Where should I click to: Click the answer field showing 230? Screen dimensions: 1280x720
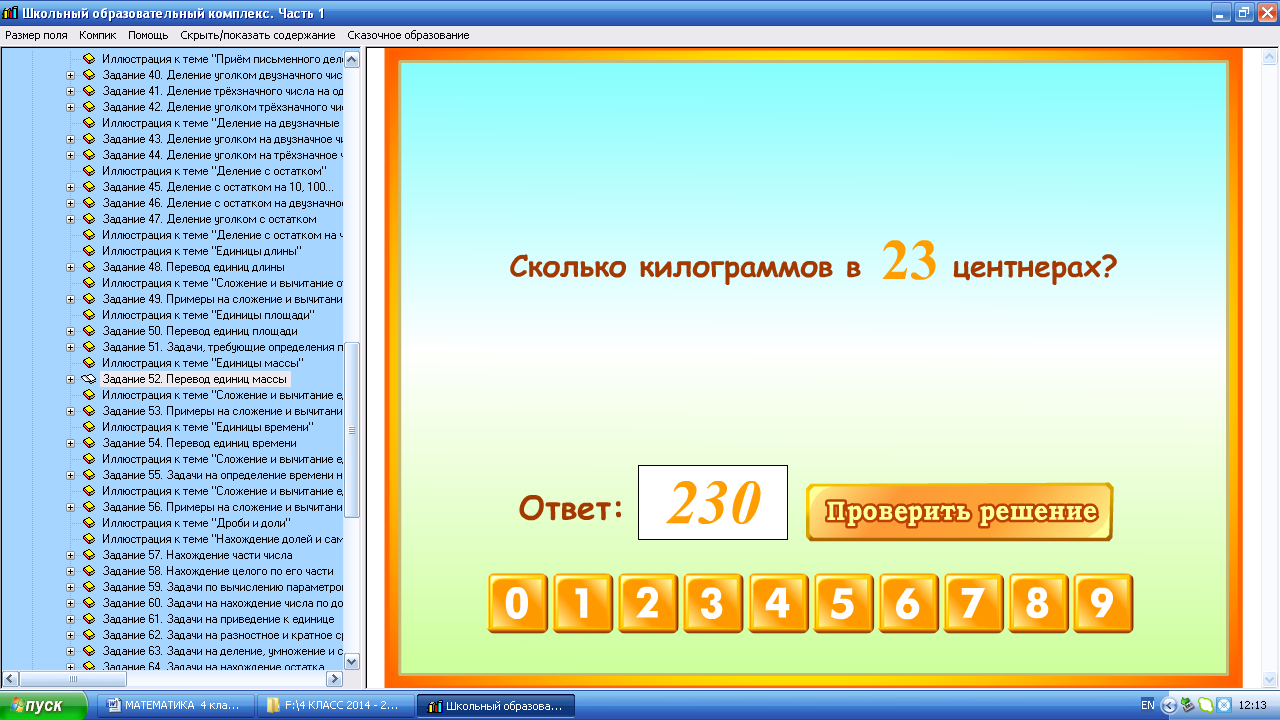click(x=713, y=502)
